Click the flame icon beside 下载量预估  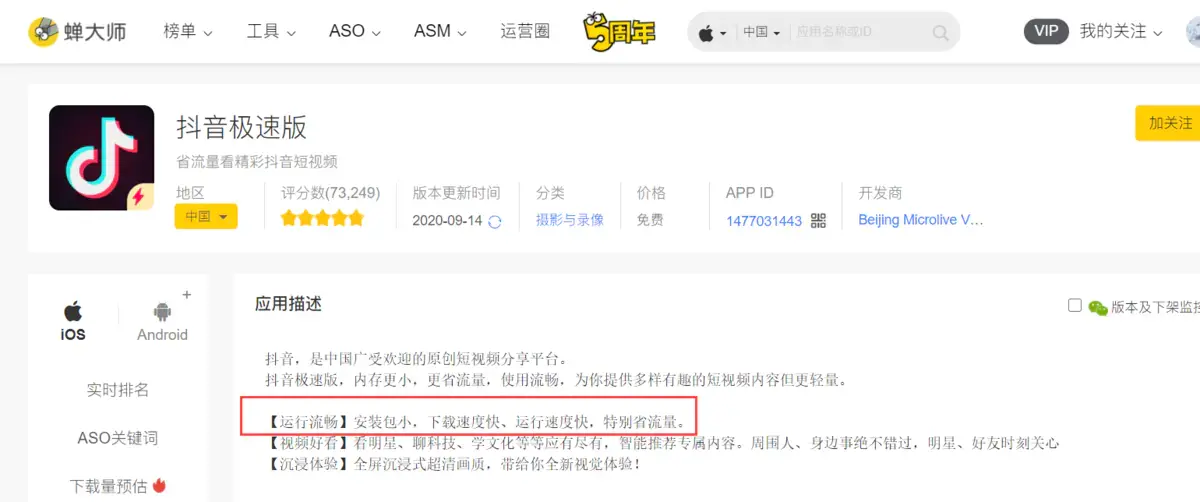(x=159, y=485)
